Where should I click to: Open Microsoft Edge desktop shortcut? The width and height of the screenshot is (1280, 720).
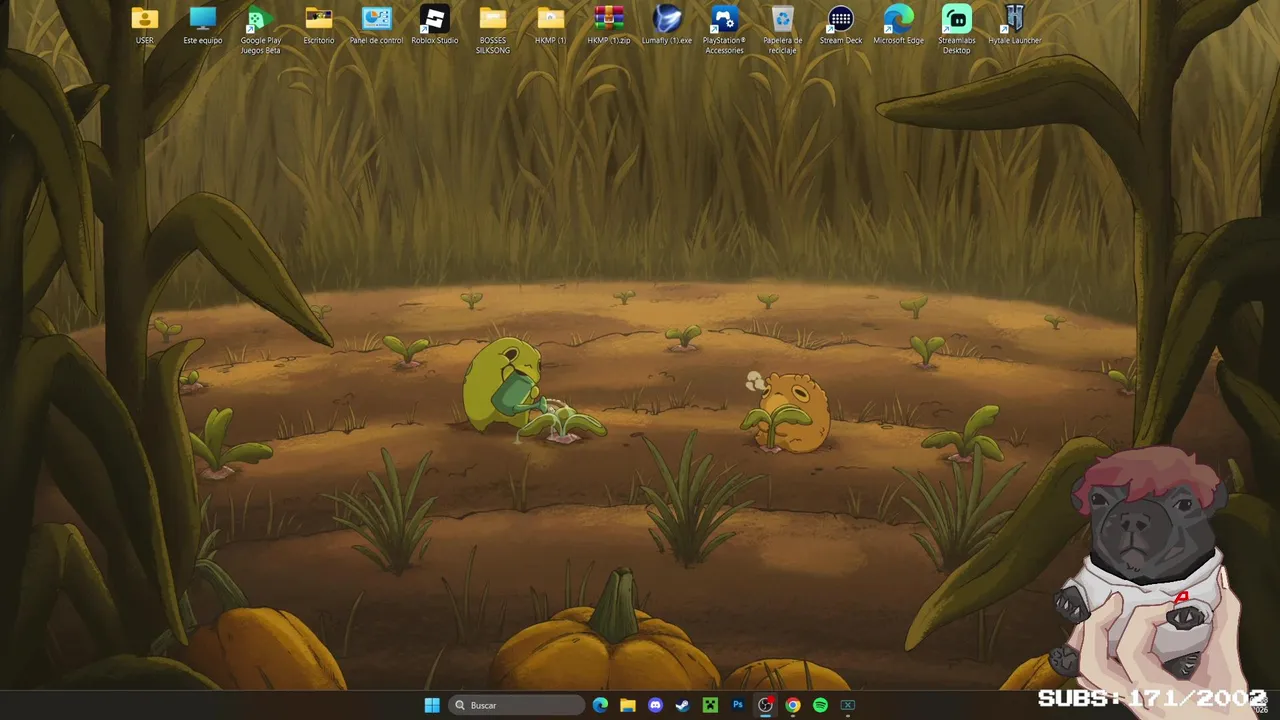tap(898, 26)
